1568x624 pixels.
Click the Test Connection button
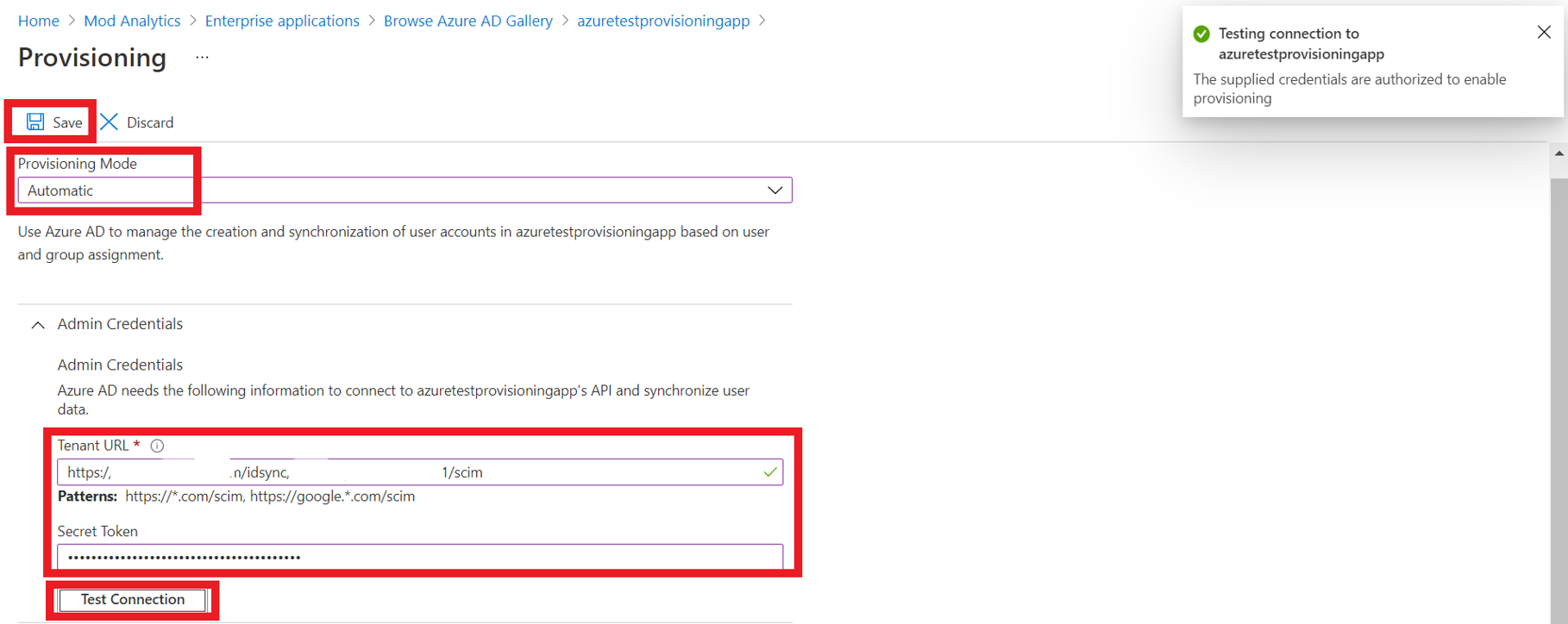point(133,600)
